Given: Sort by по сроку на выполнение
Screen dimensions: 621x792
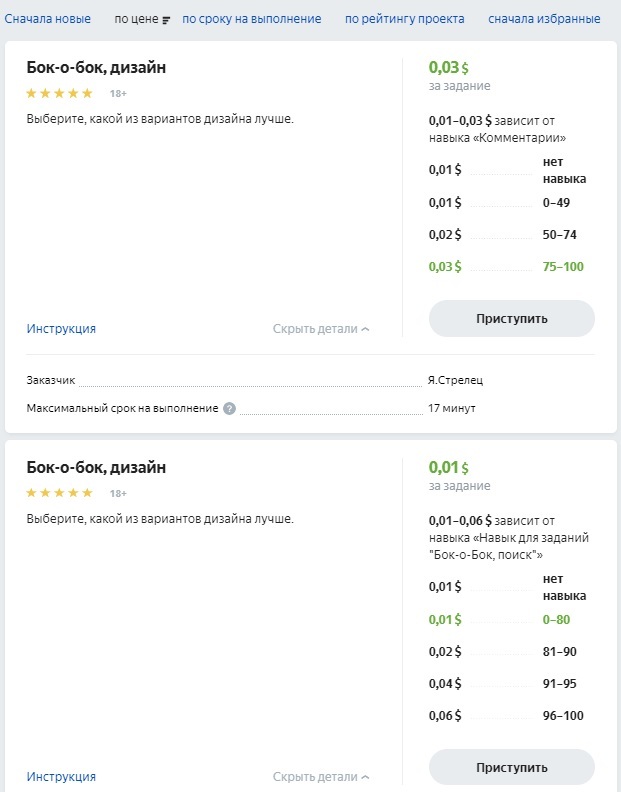Looking at the screenshot, I should (x=252, y=19).
